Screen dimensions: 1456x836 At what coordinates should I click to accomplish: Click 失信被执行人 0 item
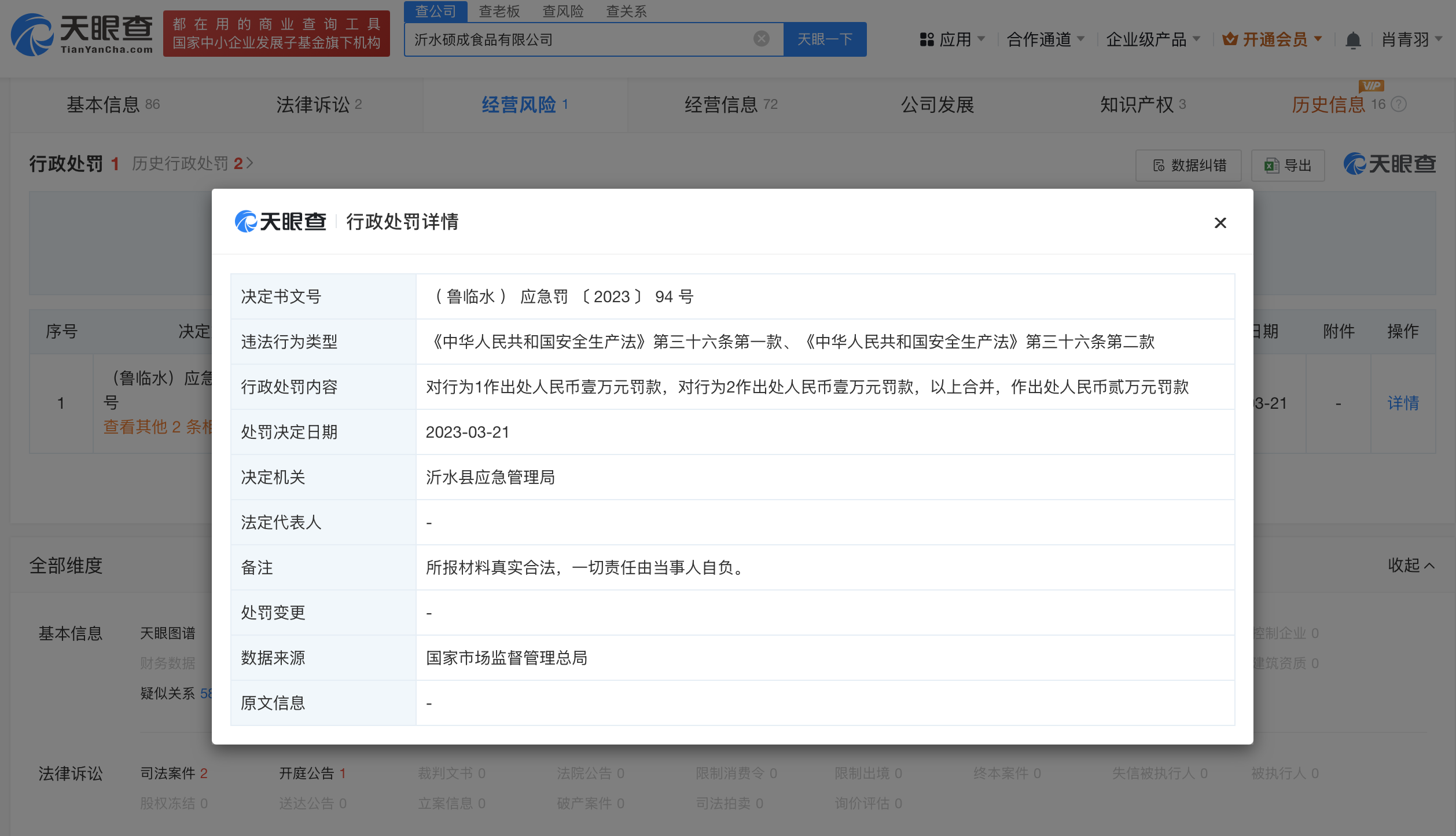coord(1160,773)
